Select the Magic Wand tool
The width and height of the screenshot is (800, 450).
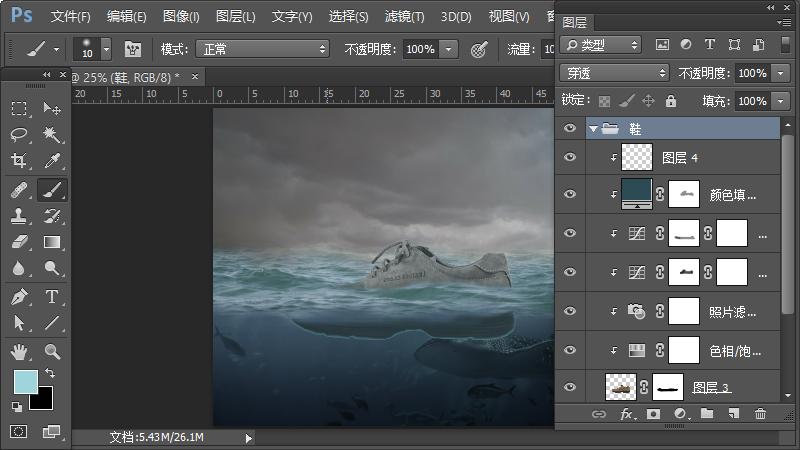[52, 135]
